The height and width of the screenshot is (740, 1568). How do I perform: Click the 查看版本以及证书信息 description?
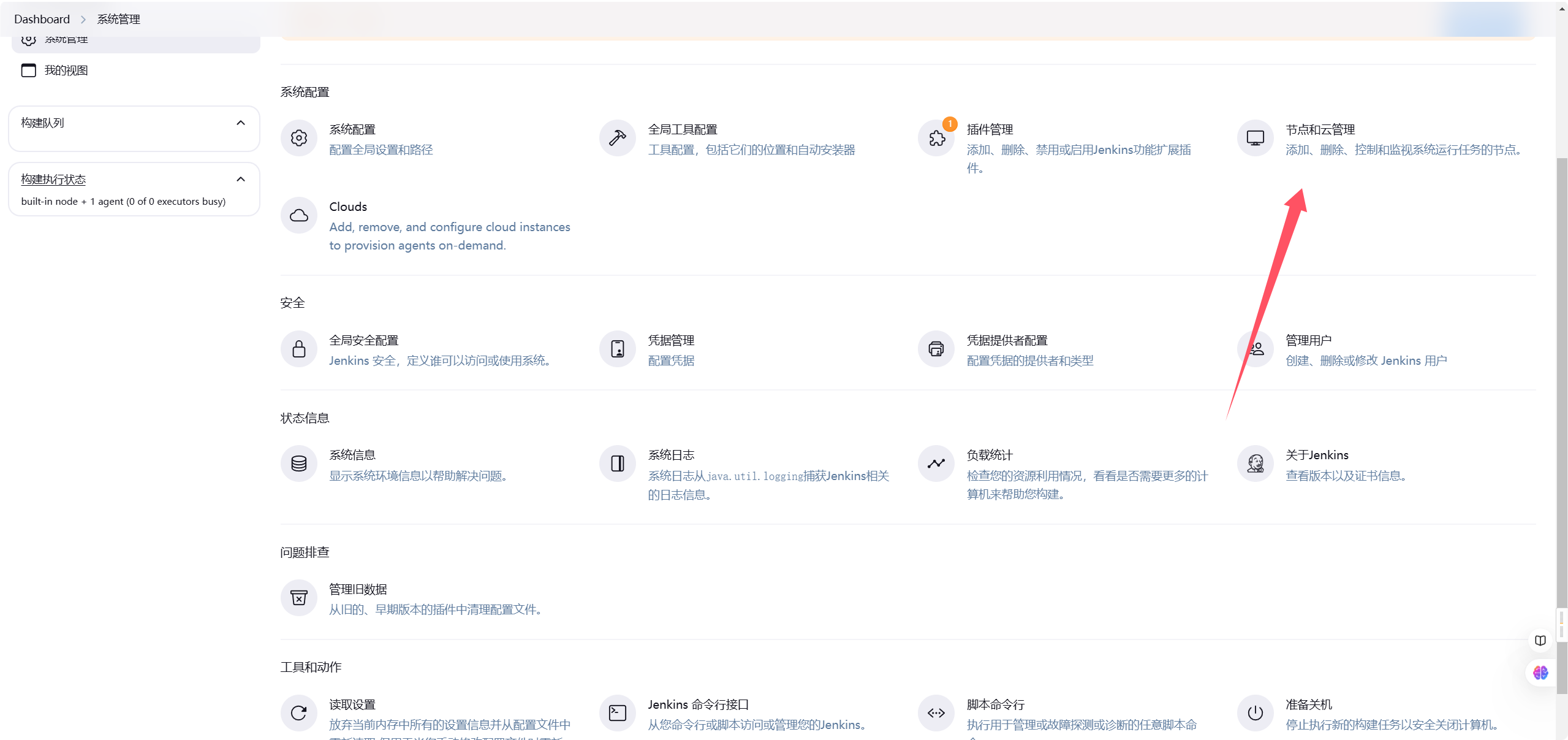pos(1346,476)
